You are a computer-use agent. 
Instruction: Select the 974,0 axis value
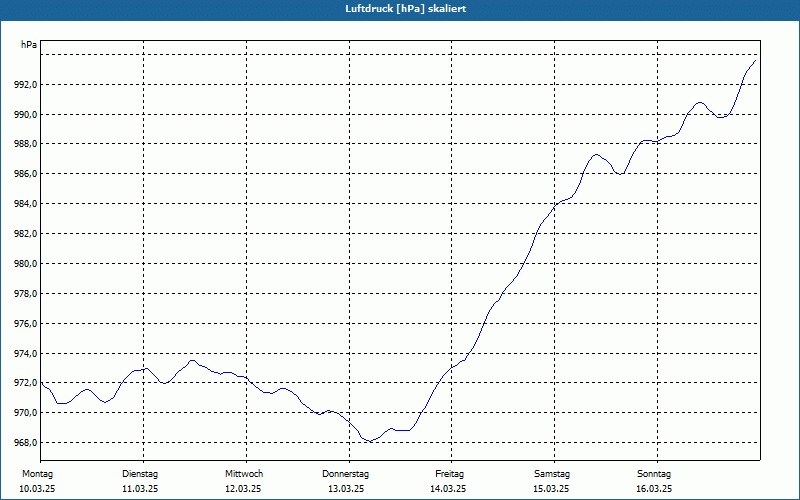(x=25, y=354)
